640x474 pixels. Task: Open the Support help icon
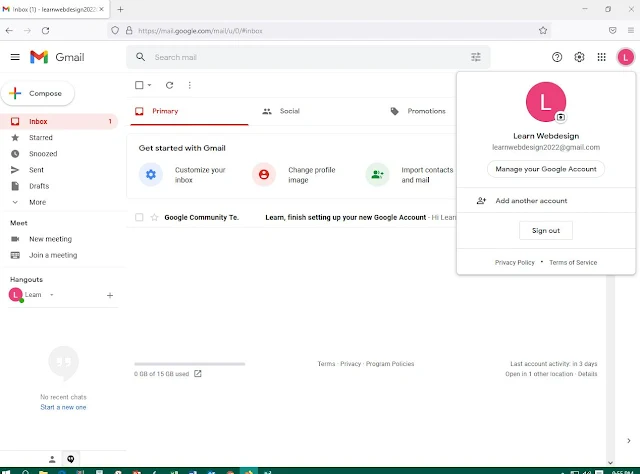click(557, 57)
